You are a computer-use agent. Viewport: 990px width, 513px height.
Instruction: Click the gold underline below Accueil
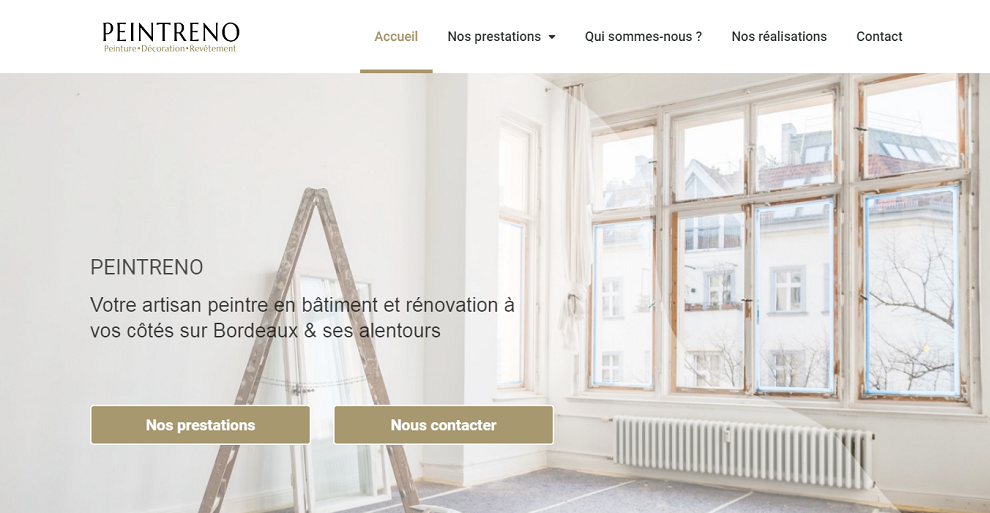[396, 71]
